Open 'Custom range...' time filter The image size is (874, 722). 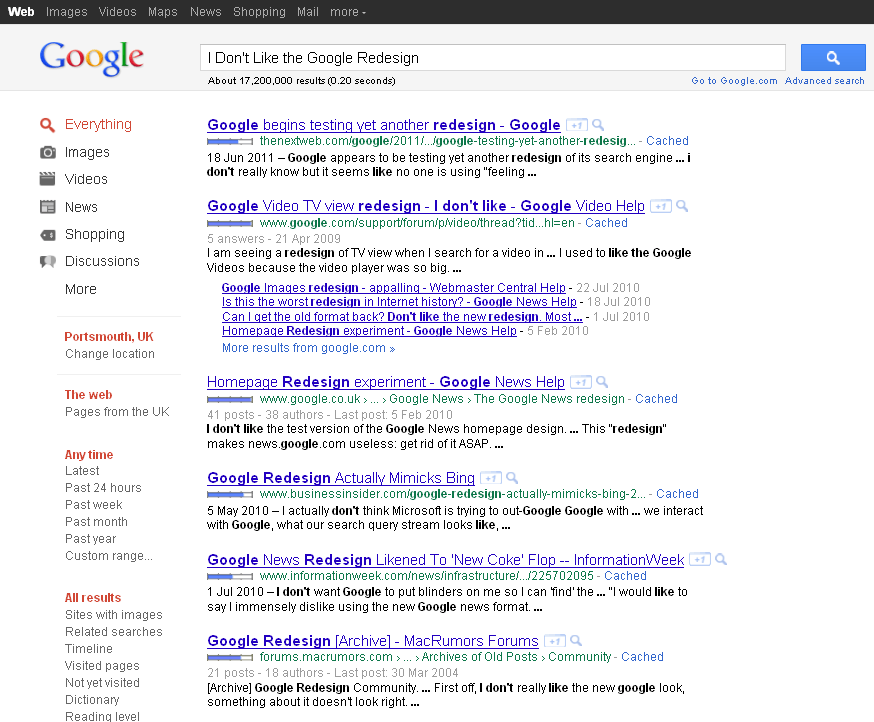pyautogui.click(x=109, y=556)
